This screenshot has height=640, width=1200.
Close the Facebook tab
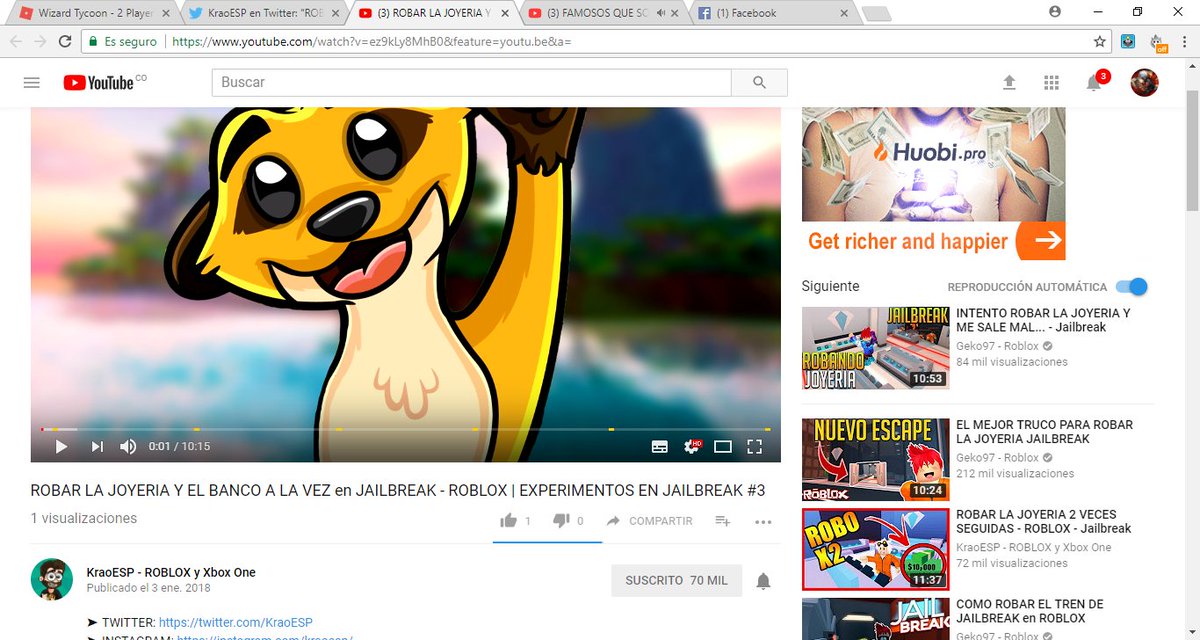pos(845,14)
